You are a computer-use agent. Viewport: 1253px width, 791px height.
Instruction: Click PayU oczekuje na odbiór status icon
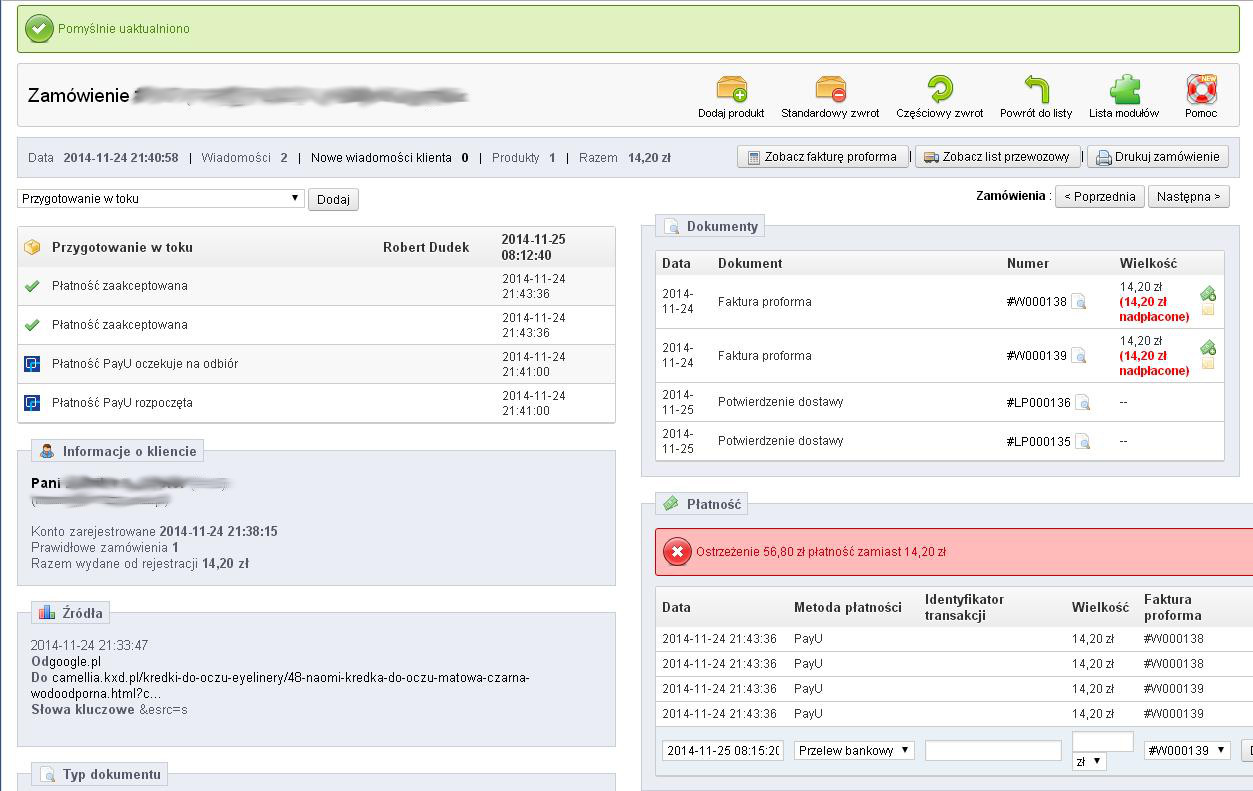coord(32,364)
